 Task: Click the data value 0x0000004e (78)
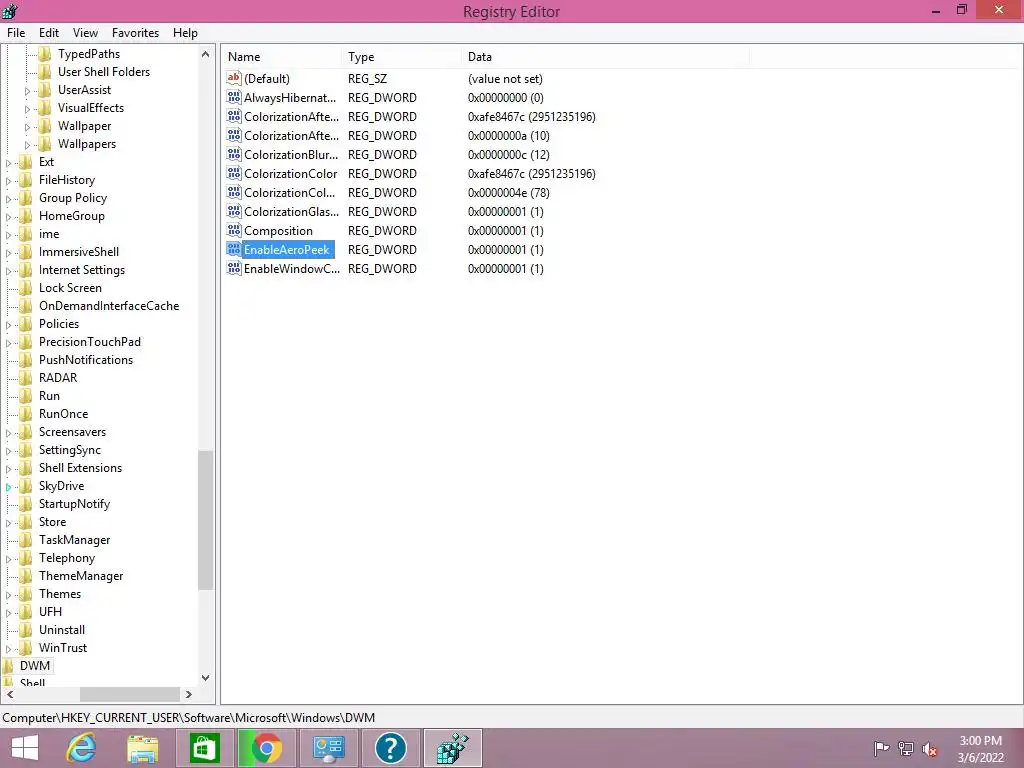point(508,193)
